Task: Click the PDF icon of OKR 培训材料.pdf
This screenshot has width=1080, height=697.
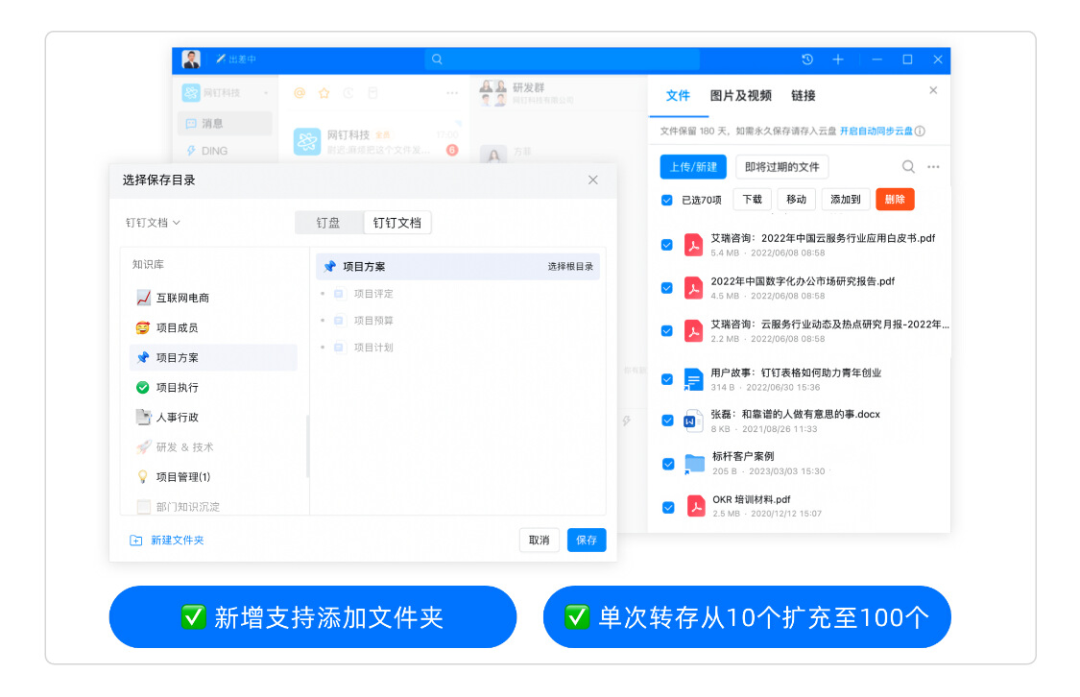Action: (x=695, y=506)
